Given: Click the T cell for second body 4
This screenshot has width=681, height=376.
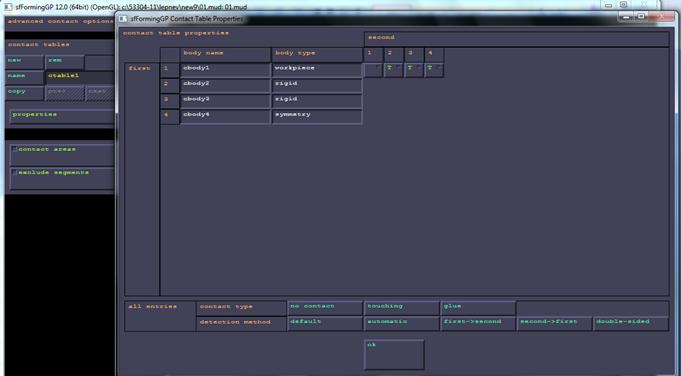Looking at the screenshot, I should pyautogui.click(x=434, y=70).
